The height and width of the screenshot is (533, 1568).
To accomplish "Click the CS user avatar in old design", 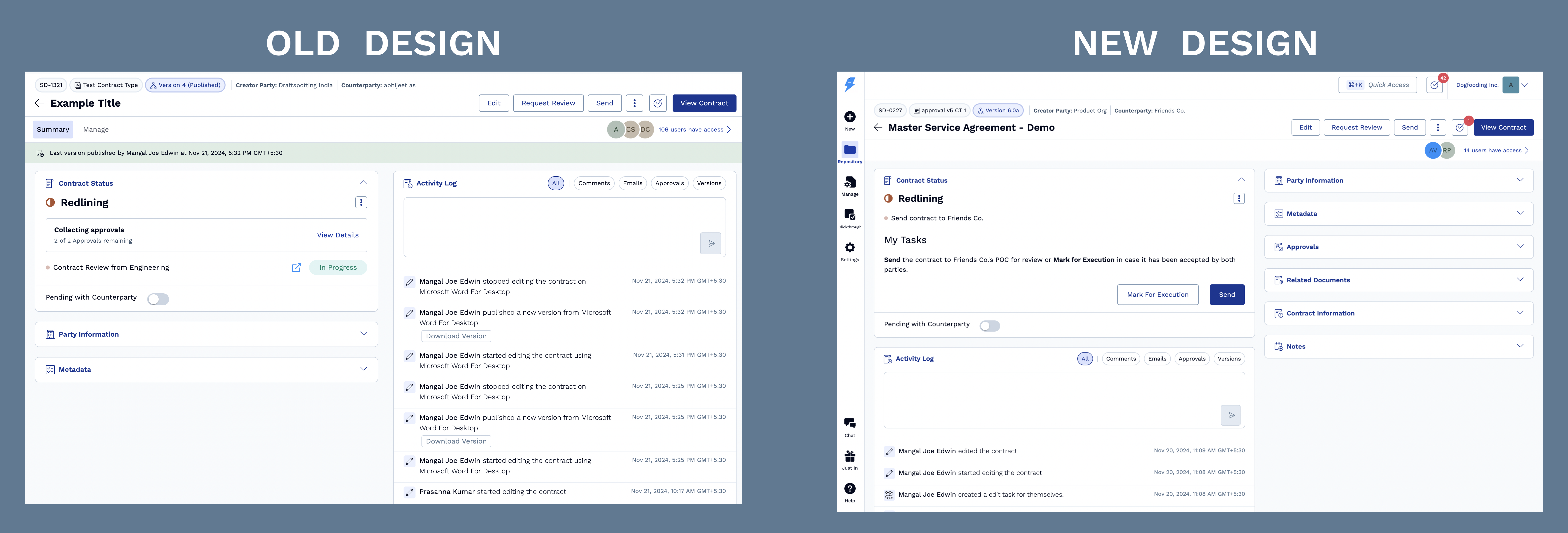I will coord(631,130).
